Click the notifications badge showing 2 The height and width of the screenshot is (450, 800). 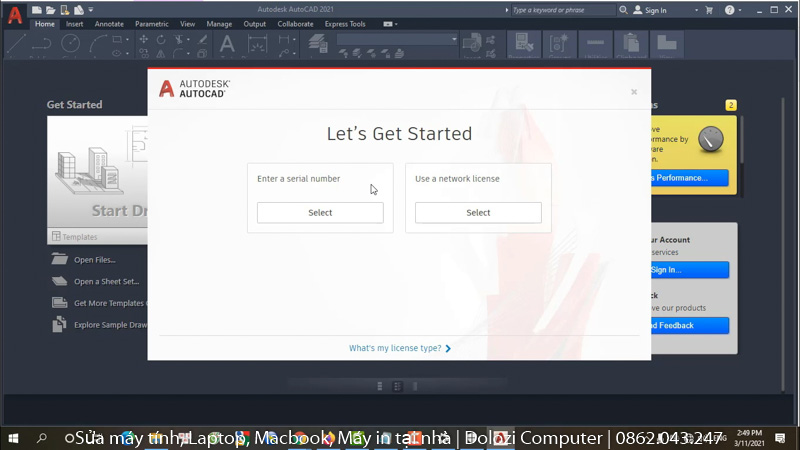click(x=731, y=105)
